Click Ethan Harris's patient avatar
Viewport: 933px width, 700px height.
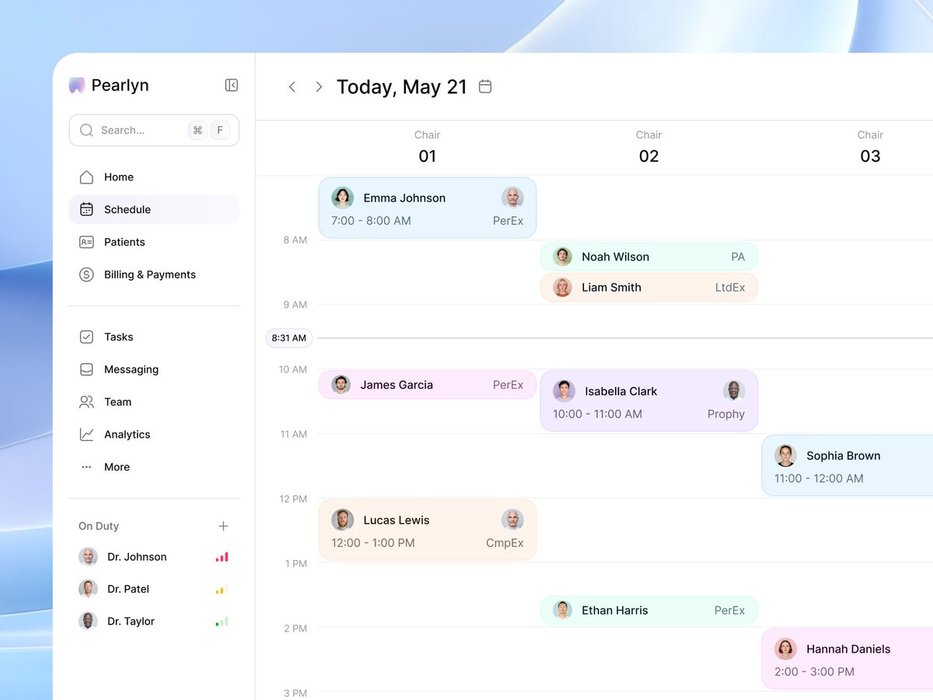click(x=562, y=610)
